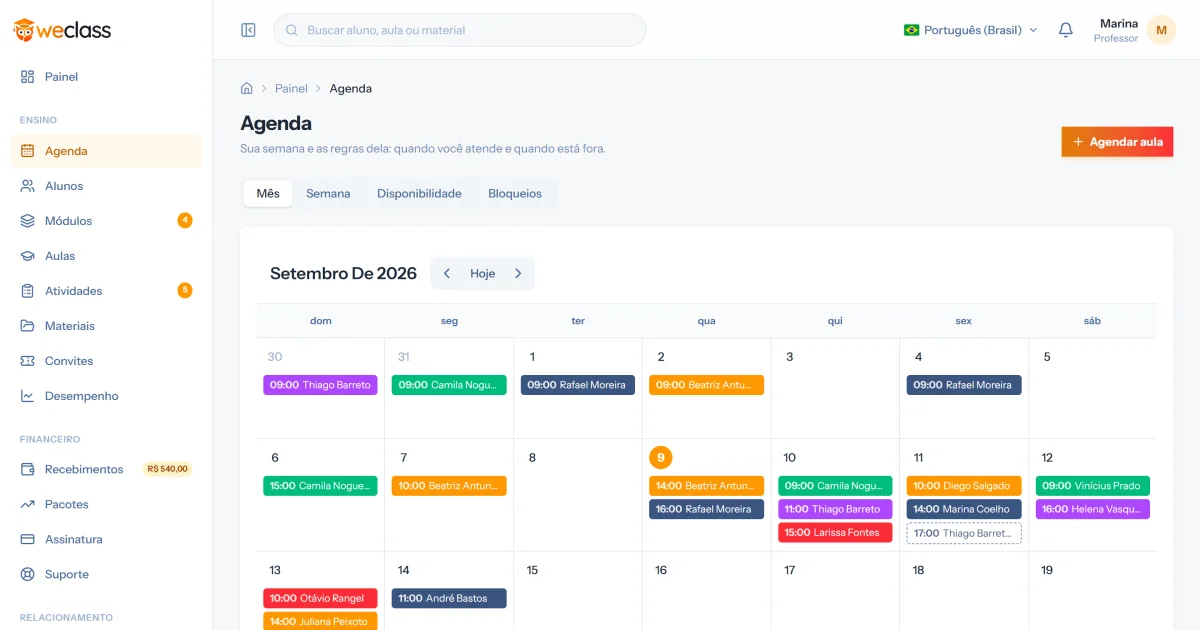Open the 14:00 Juliana Peixoto class
This screenshot has width=1200, height=630.
pos(321,621)
